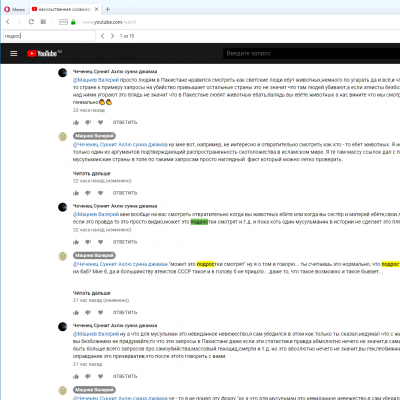Open the Opera menu button

click(x=14, y=9)
